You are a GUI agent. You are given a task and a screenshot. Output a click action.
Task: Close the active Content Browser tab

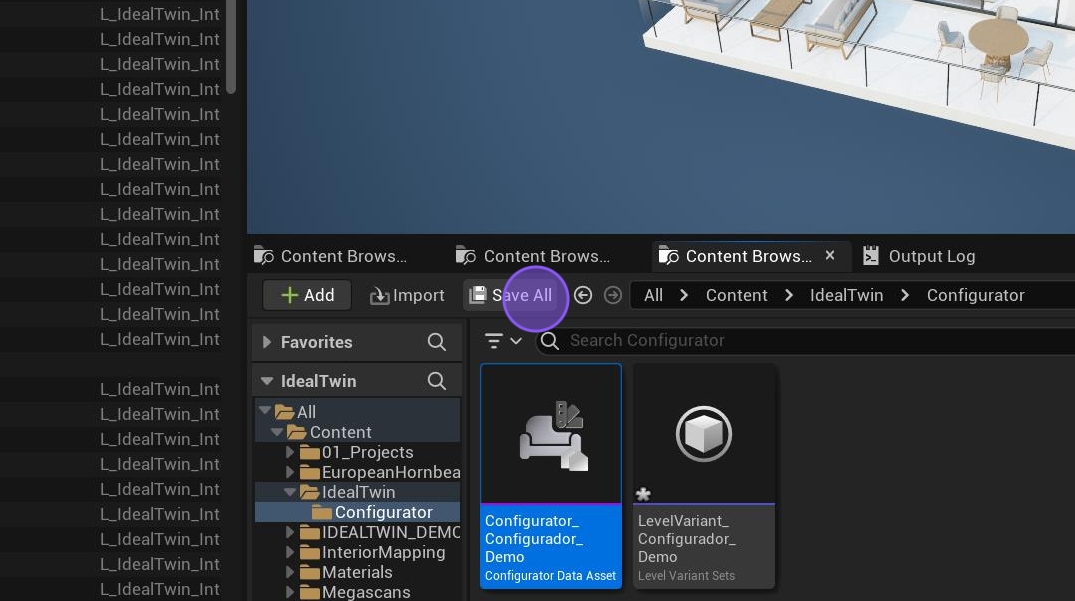pyautogui.click(x=830, y=256)
